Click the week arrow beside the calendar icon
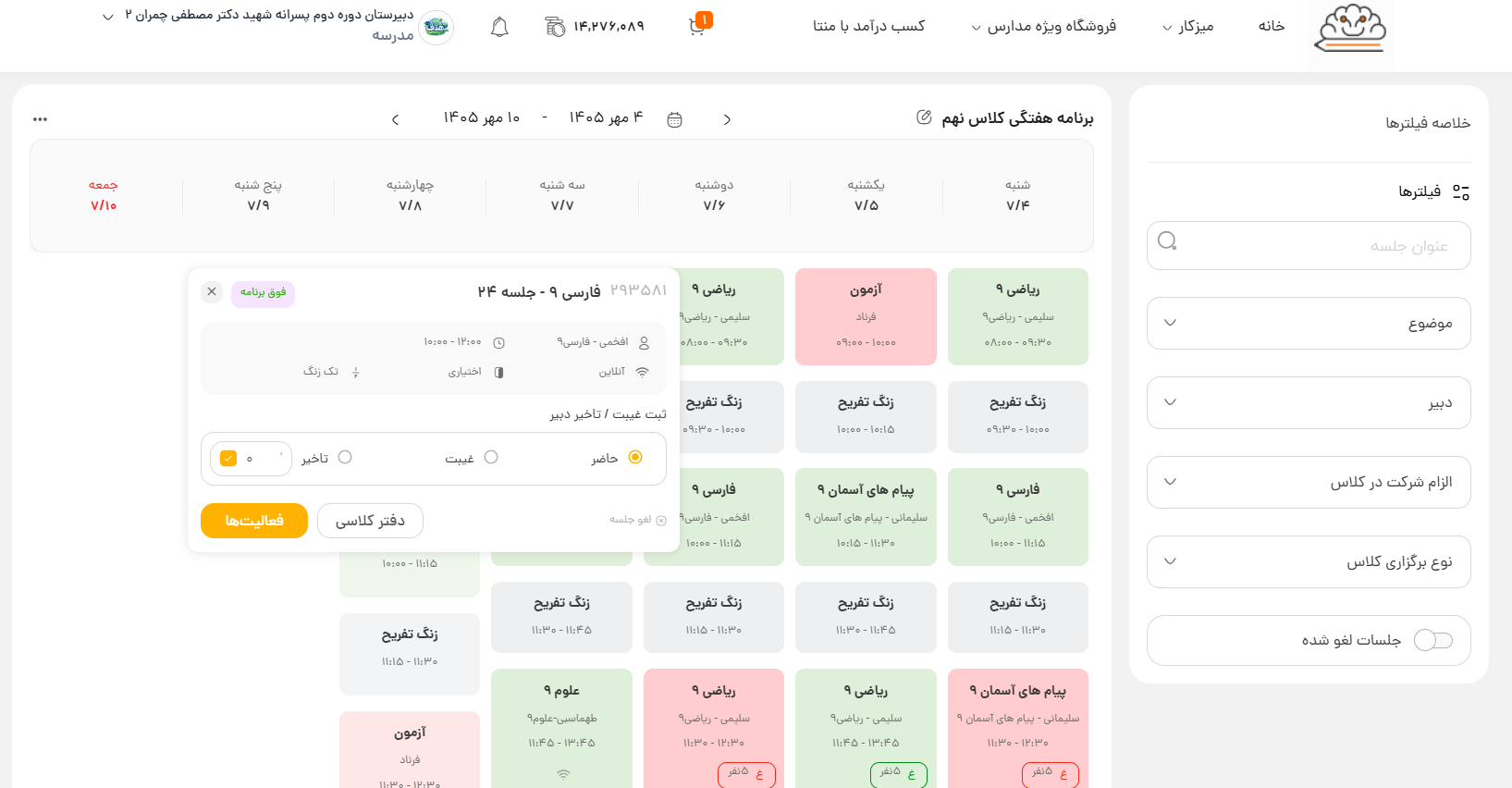Image resolution: width=1512 pixels, height=788 pixels. click(727, 119)
